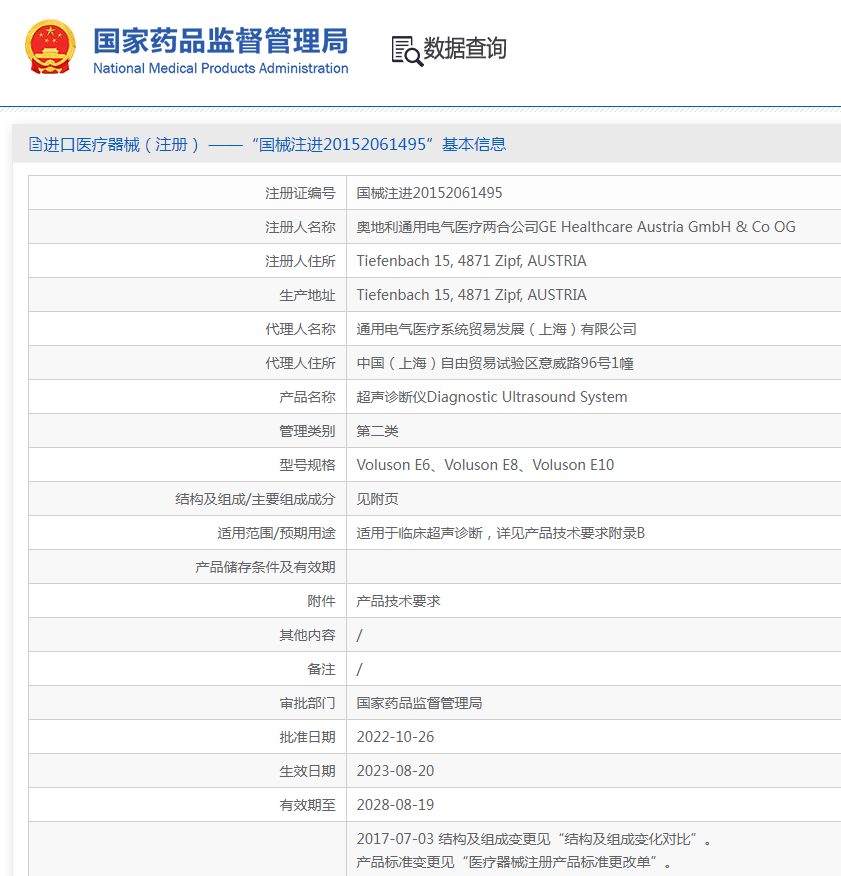This screenshot has width=841, height=876.
Task: Select the 2017-07-03 结构及组成变更 line
Action: [534, 840]
